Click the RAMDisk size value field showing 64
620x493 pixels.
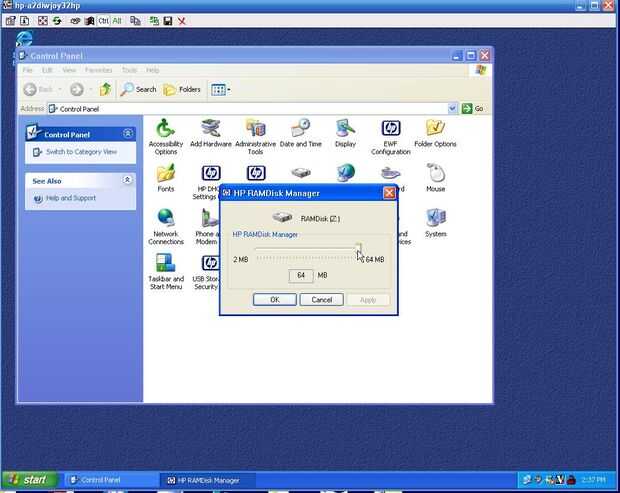tap(301, 275)
